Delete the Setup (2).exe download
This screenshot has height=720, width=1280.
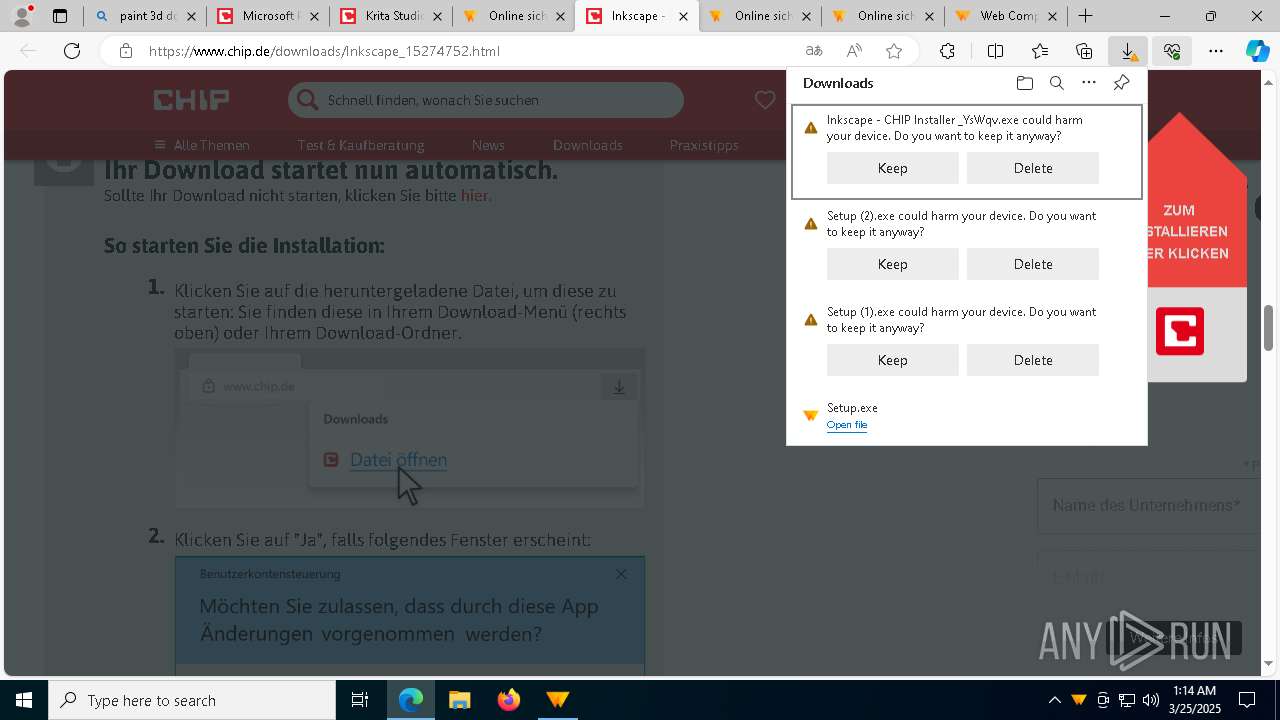(1032, 264)
